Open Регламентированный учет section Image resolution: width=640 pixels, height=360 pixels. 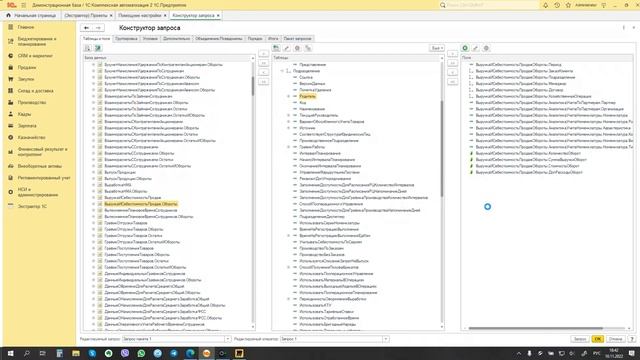click(44, 178)
